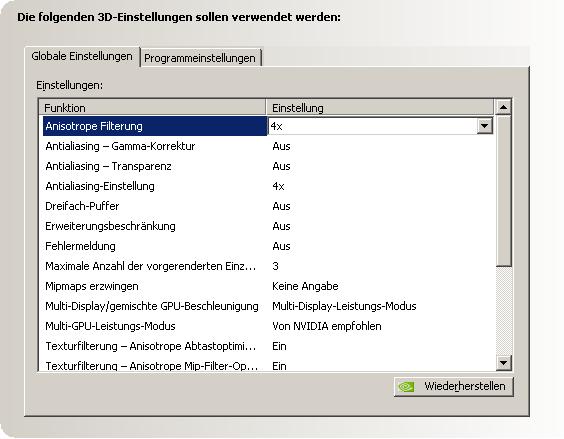Select the Erweiterungsbeschränkung row

click(268, 226)
